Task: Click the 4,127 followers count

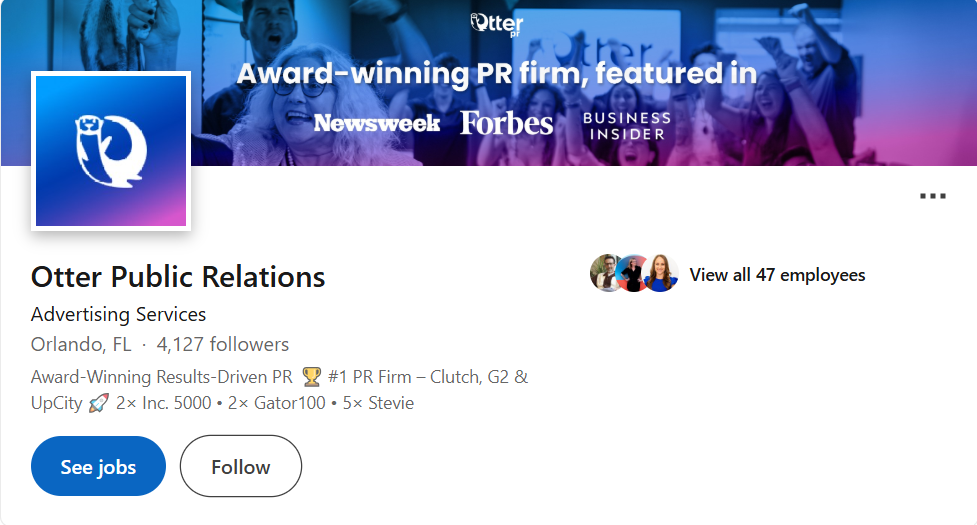Action: click(x=223, y=345)
